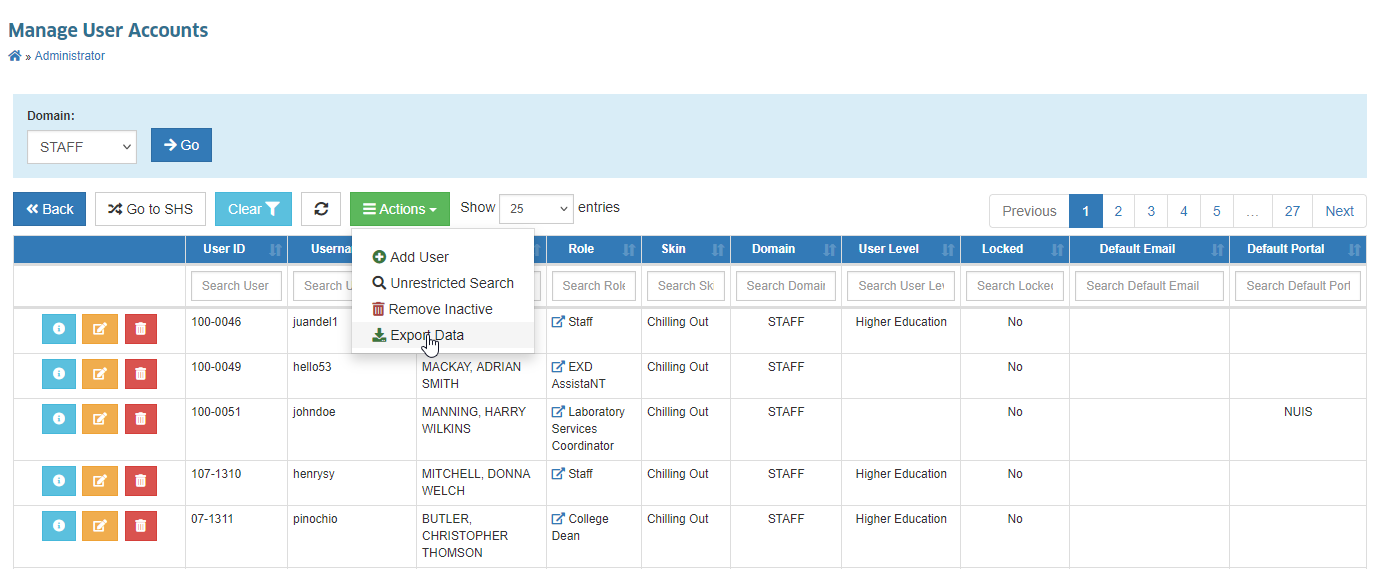Open Administrator breadcrumb link
The image size is (1381, 569).
(70, 56)
